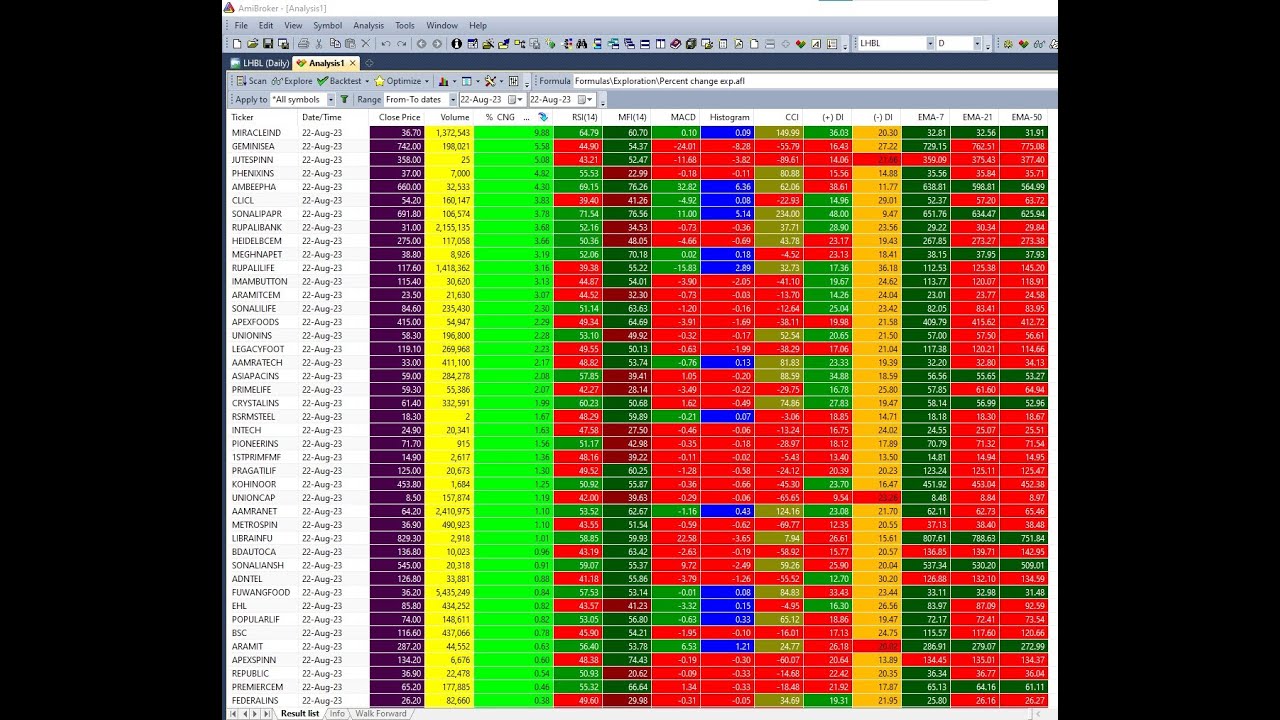Click the Copy toolbar icon
1280x720 pixels.
(335, 43)
